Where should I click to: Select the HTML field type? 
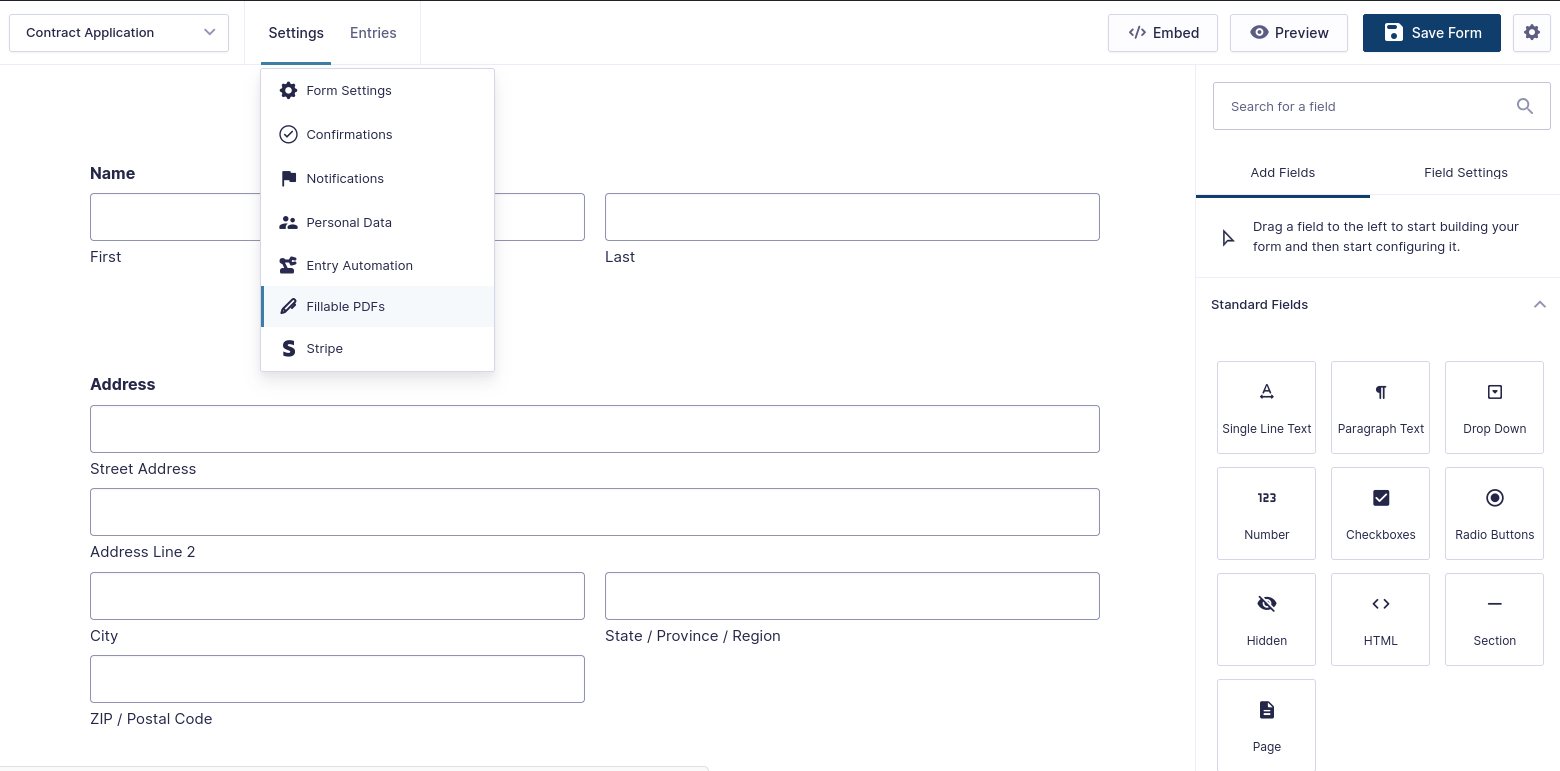[x=1380, y=619]
